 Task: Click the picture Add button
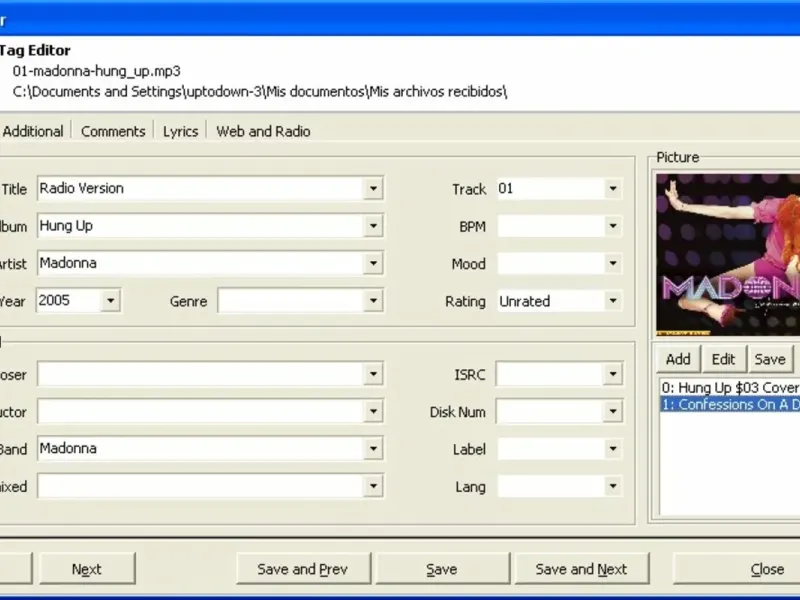point(678,359)
